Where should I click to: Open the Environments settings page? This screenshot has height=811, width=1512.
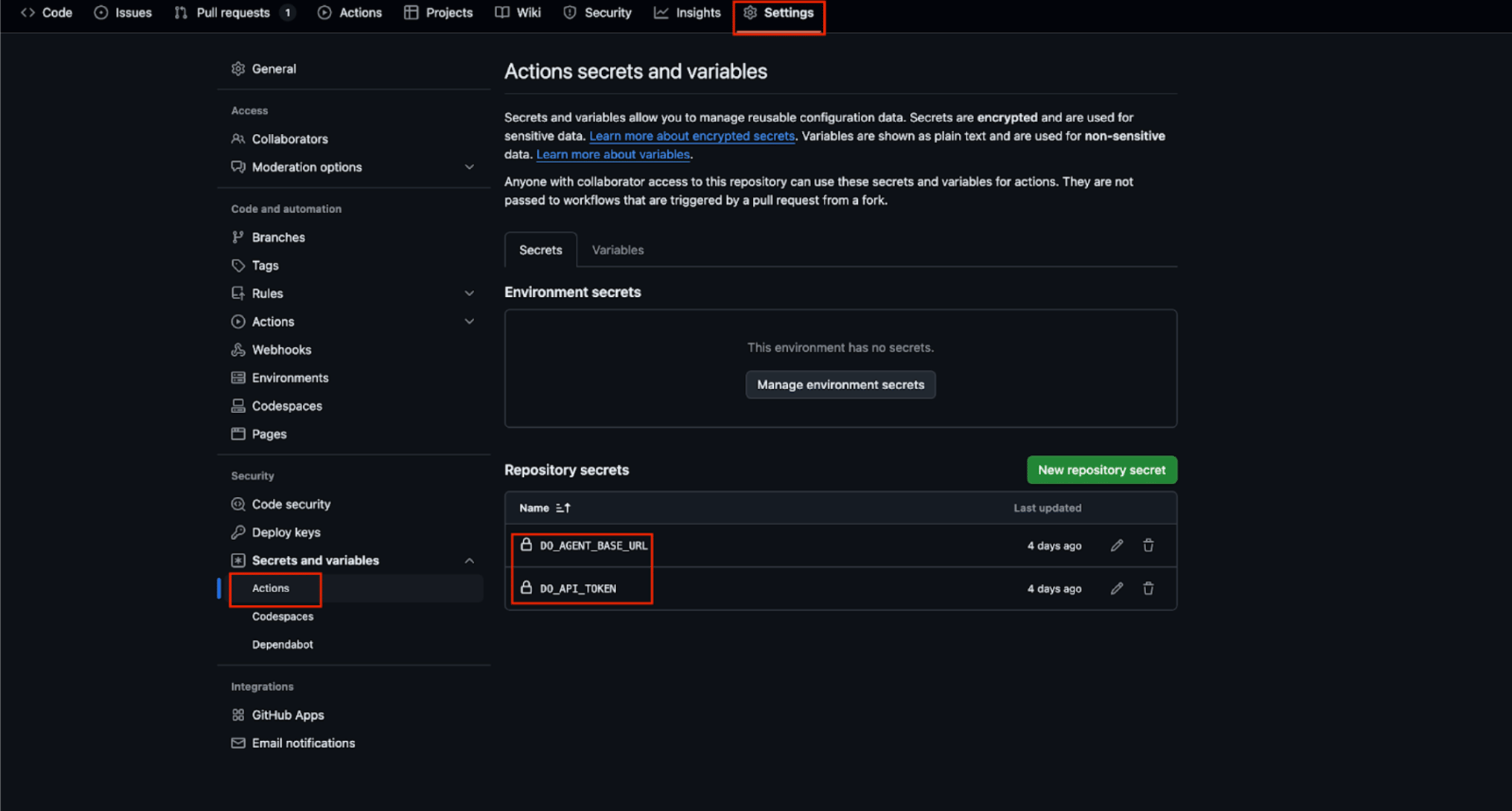[290, 378]
